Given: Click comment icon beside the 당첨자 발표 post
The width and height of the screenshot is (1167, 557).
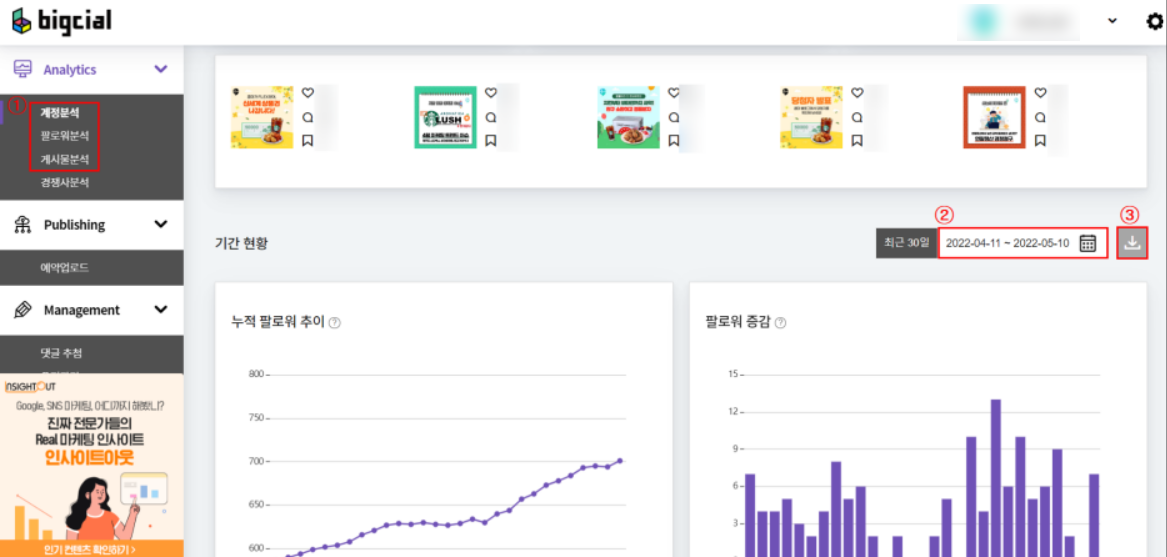Looking at the screenshot, I should pyautogui.click(x=857, y=117).
